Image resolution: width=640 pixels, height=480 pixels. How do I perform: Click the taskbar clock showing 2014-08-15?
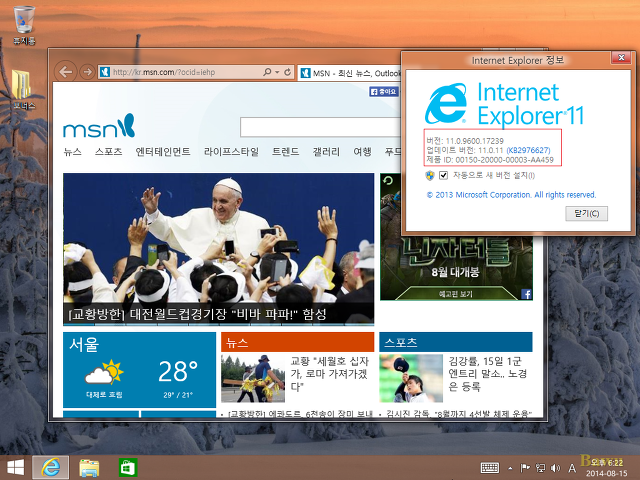click(607, 468)
